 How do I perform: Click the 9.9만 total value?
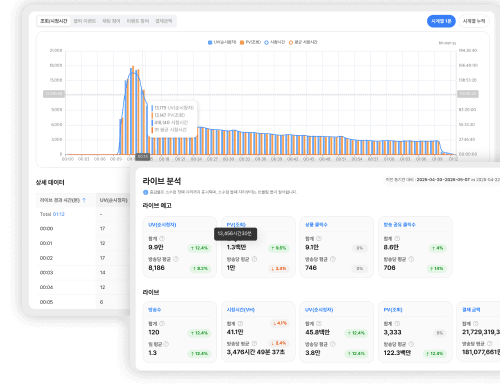(x=156, y=247)
